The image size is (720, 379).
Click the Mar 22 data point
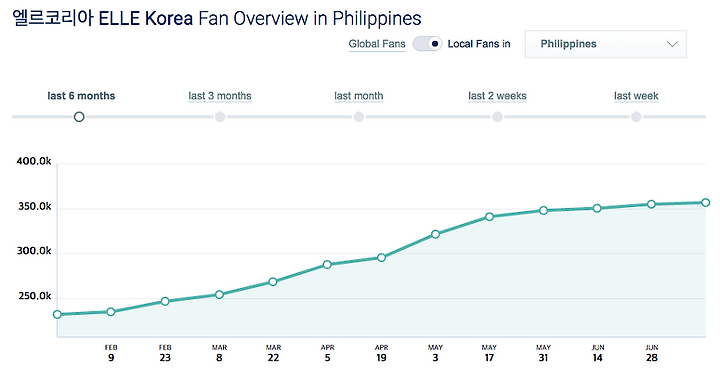pyautogui.click(x=273, y=282)
